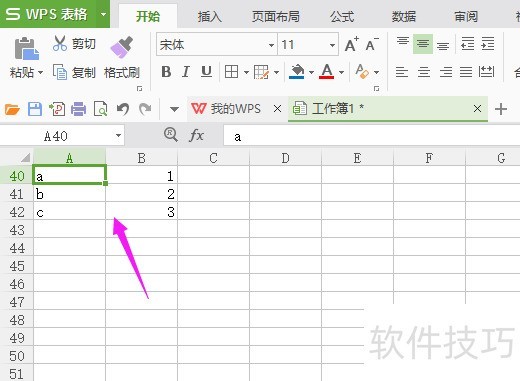This screenshot has width=520, height=381.
Task: Toggle Underline formatting
Action: (x=206, y=72)
